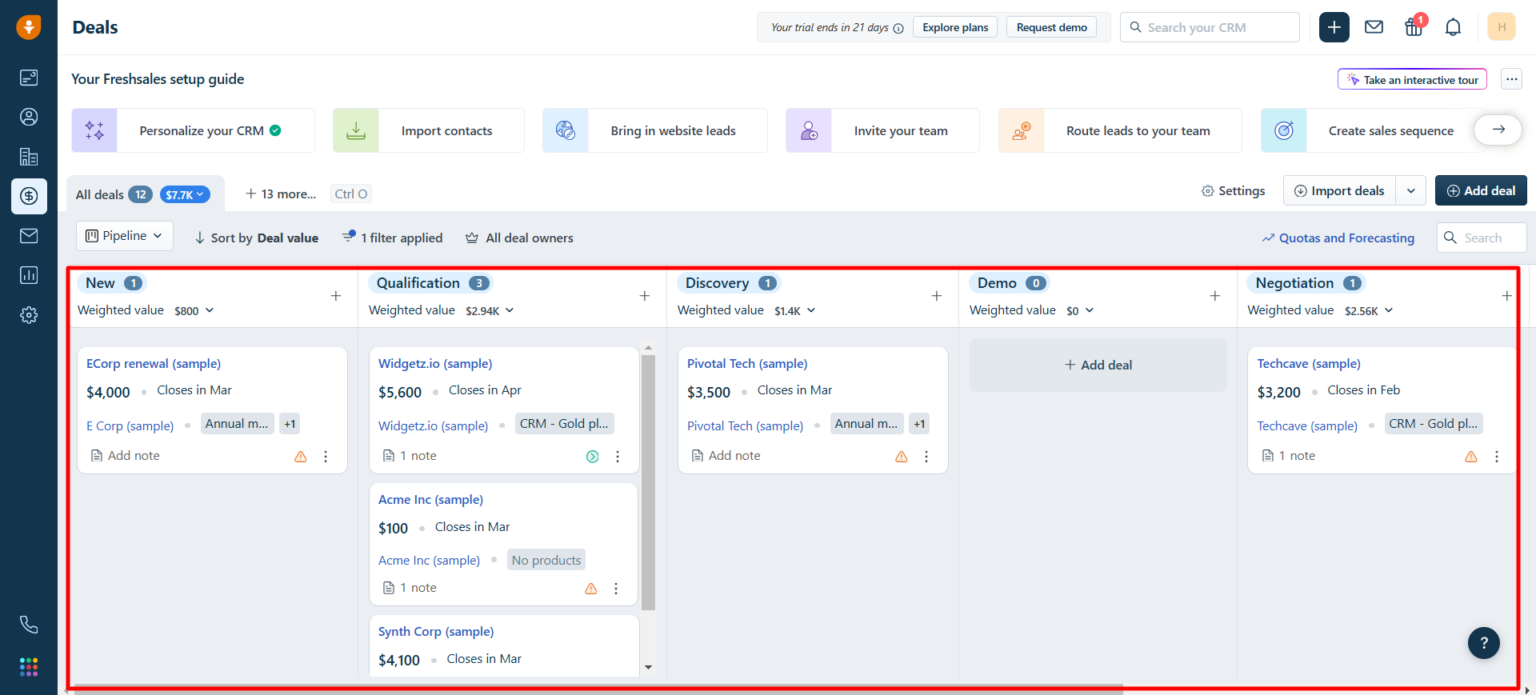This screenshot has height=695, width=1536.
Task: Open the All deal owners filter
Action: tap(520, 238)
